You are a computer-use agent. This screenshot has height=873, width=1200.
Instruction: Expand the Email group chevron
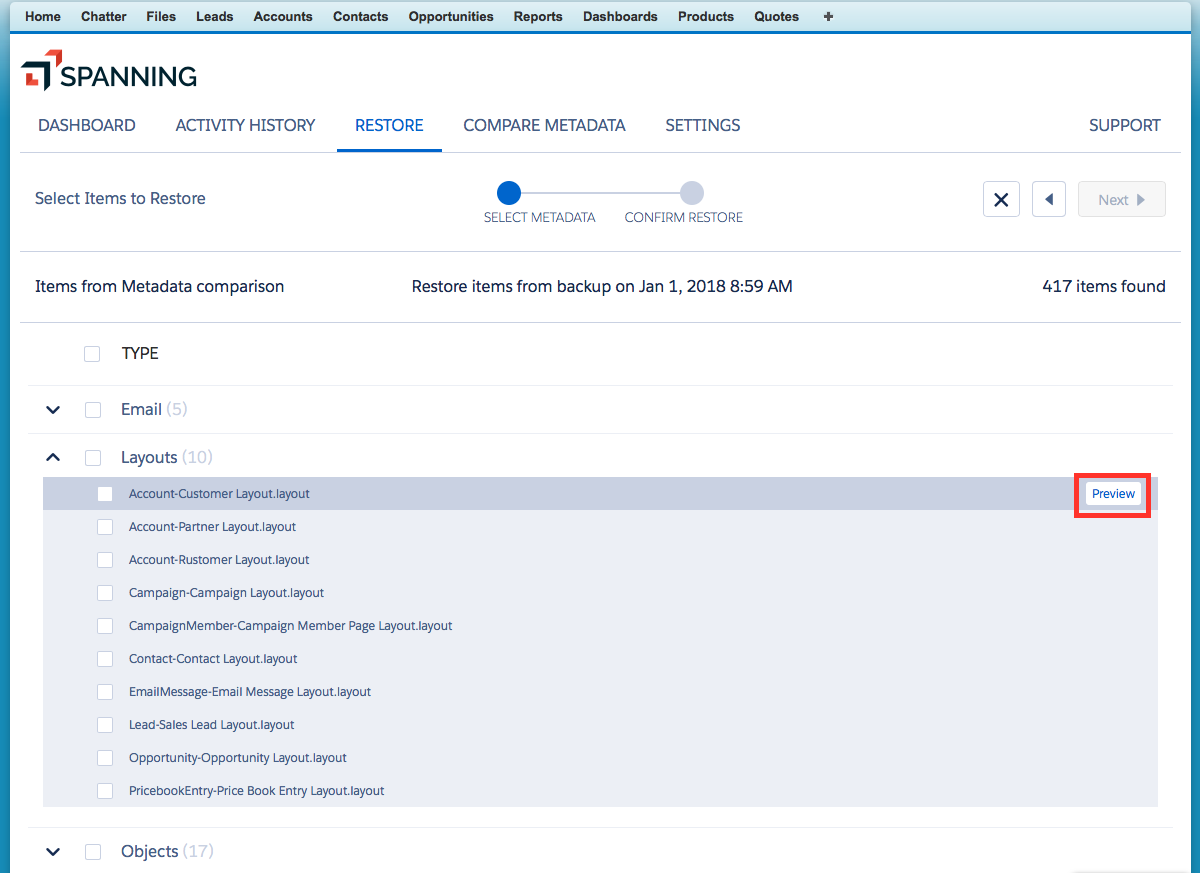pyautogui.click(x=54, y=410)
